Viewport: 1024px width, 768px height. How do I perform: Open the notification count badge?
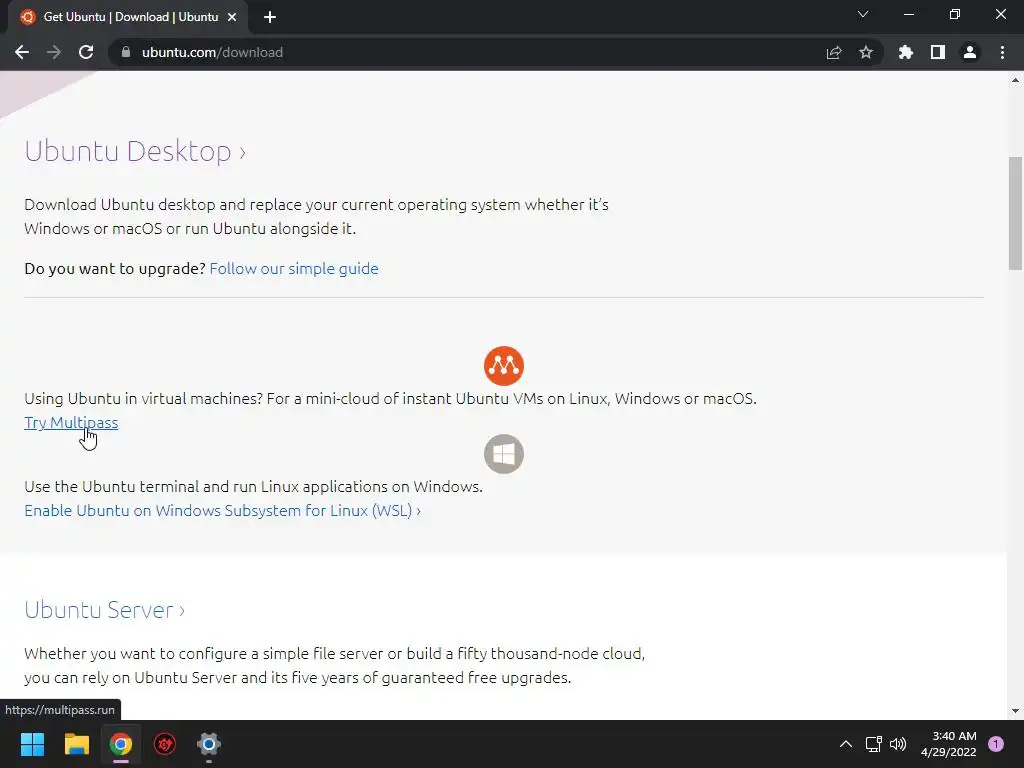tap(996, 744)
